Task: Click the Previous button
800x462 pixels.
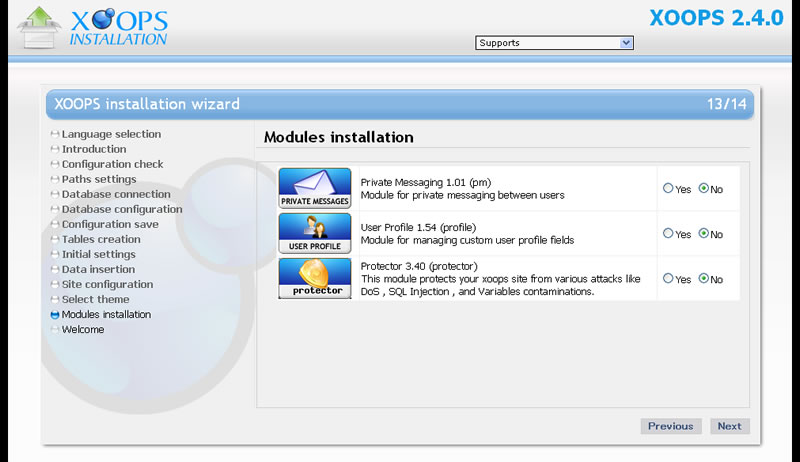Action: pyautogui.click(x=670, y=426)
